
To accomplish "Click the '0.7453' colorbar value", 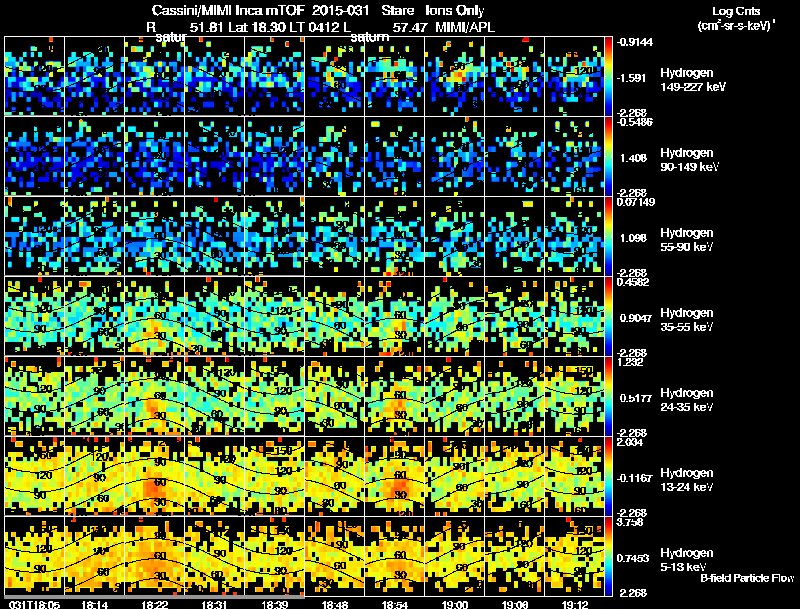I will [633, 558].
